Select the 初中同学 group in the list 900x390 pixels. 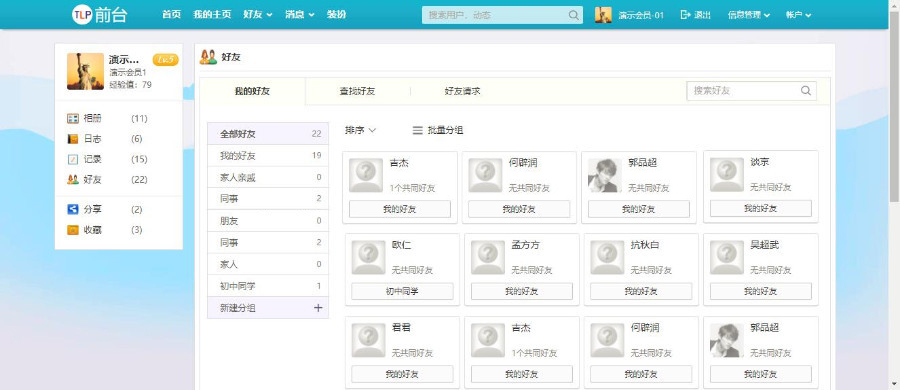(268, 286)
